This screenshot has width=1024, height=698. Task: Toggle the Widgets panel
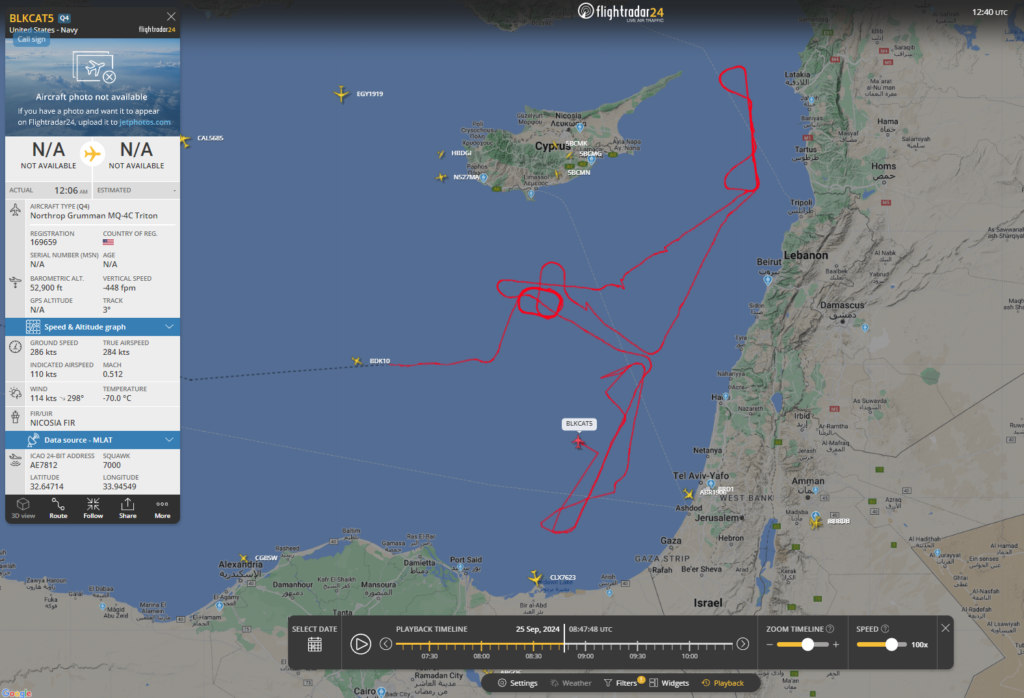pyautogui.click(x=669, y=683)
